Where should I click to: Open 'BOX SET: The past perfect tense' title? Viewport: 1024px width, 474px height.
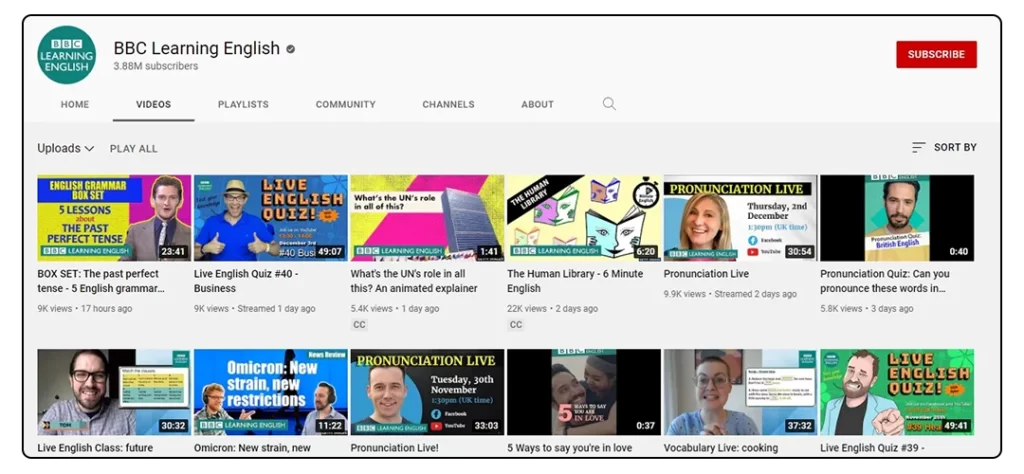(101, 281)
